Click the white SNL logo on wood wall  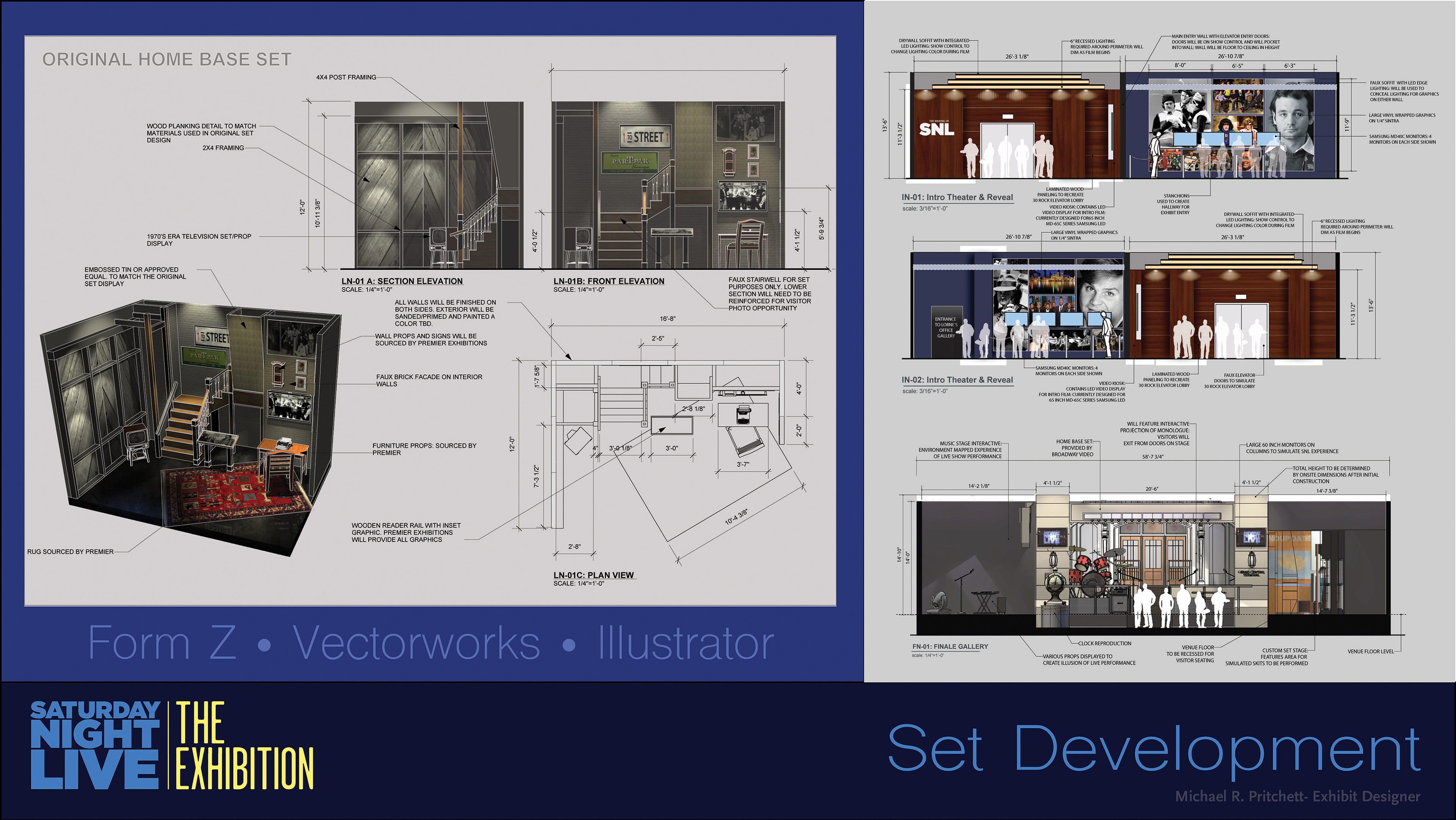click(x=937, y=128)
